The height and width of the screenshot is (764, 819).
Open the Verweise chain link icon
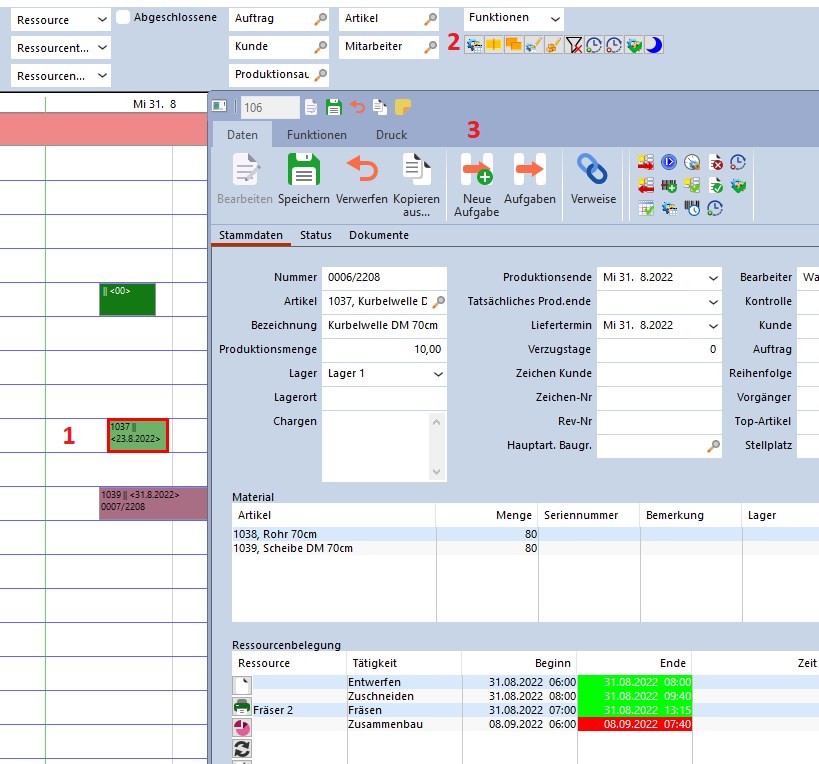point(593,170)
